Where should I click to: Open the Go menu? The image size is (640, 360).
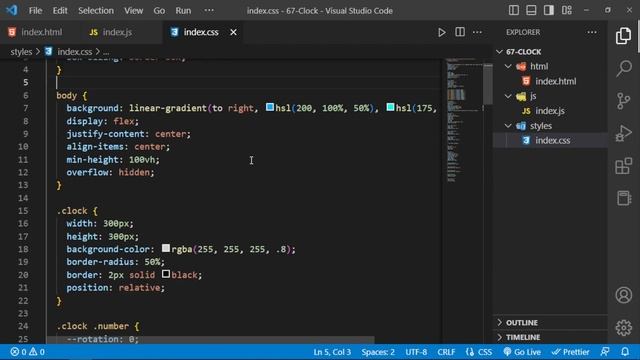(x=159, y=11)
